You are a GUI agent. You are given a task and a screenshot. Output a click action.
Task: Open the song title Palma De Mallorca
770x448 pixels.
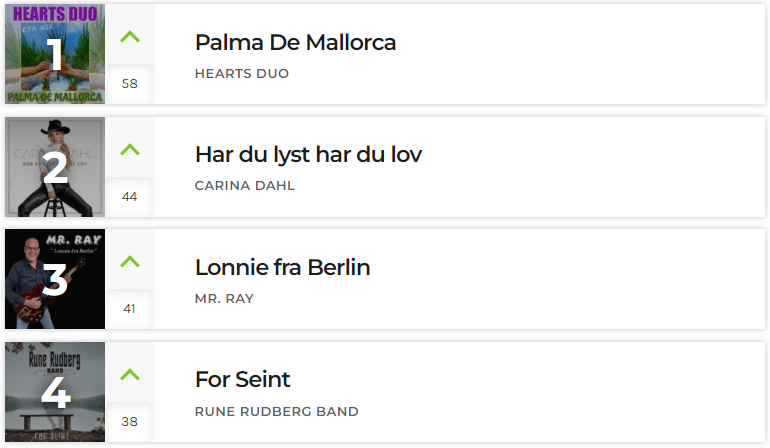pos(295,42)
